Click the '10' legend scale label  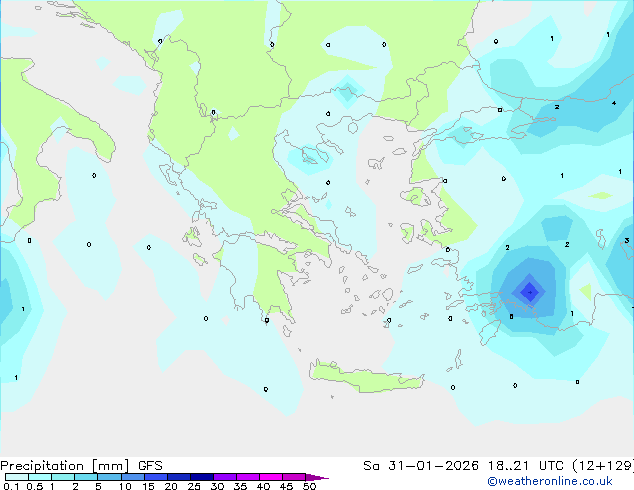coord(125,486)
